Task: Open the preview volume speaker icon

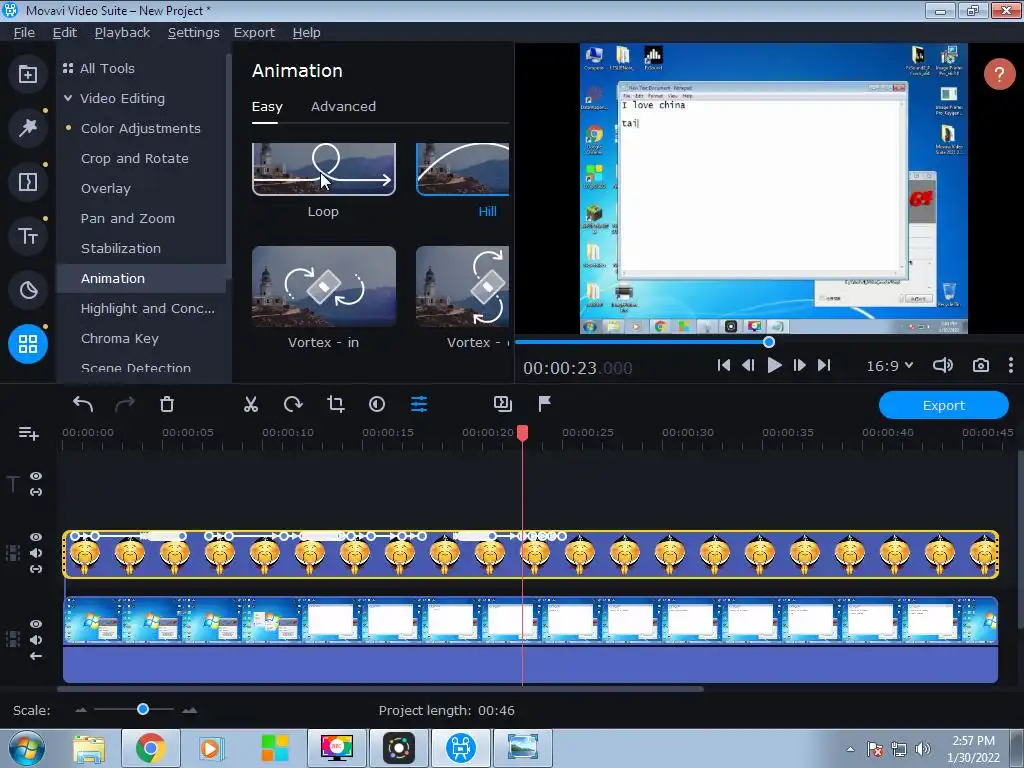Action: click(942, 366)
